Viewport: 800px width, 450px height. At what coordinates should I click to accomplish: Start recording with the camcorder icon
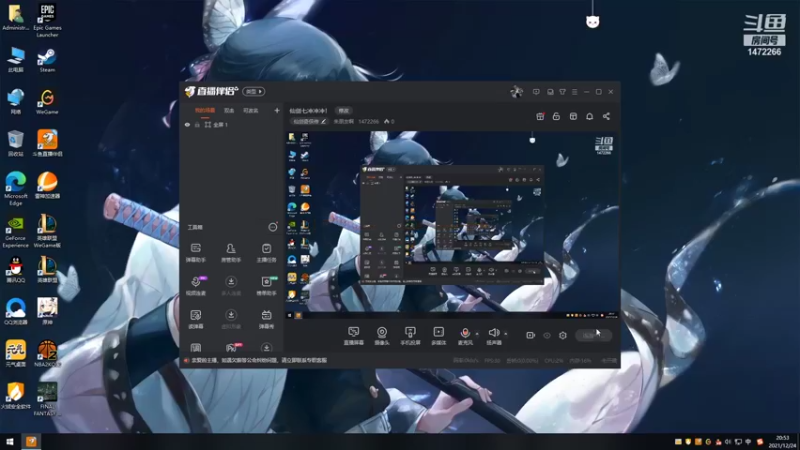point(530,335)
